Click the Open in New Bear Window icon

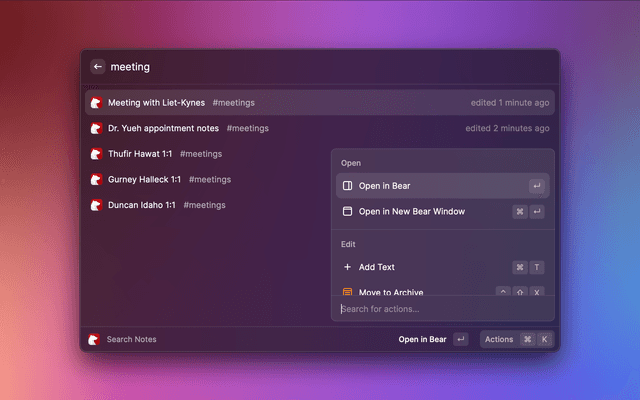[x=347, y=212]
